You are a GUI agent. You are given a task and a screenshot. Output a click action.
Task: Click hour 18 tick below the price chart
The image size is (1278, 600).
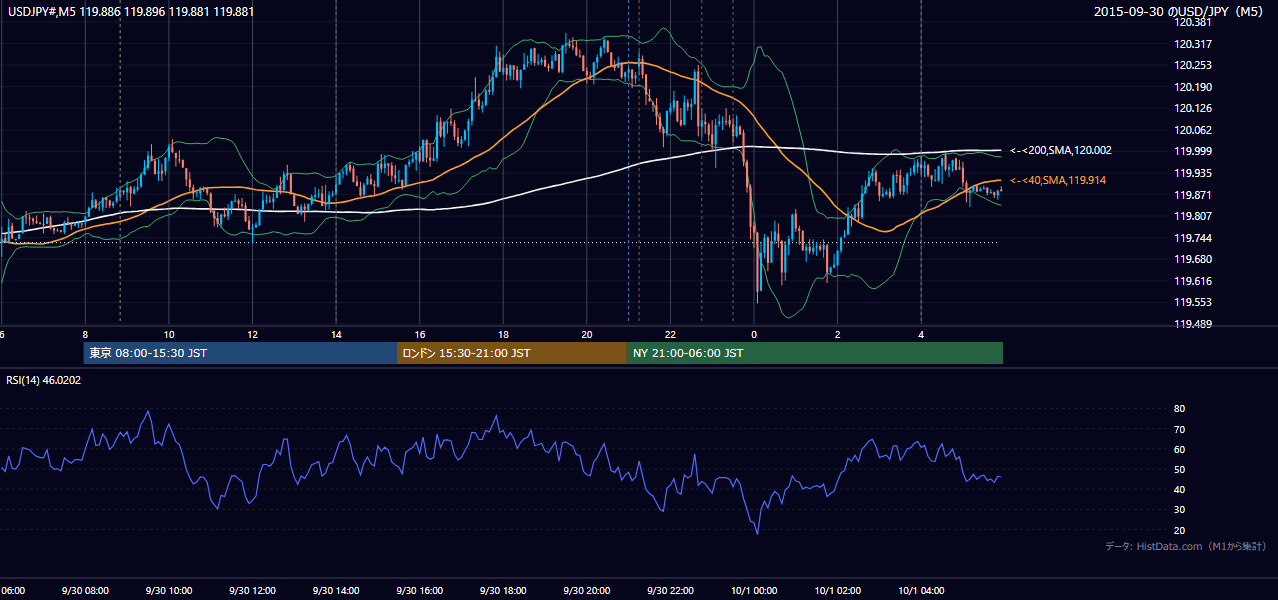click(503, 335)
